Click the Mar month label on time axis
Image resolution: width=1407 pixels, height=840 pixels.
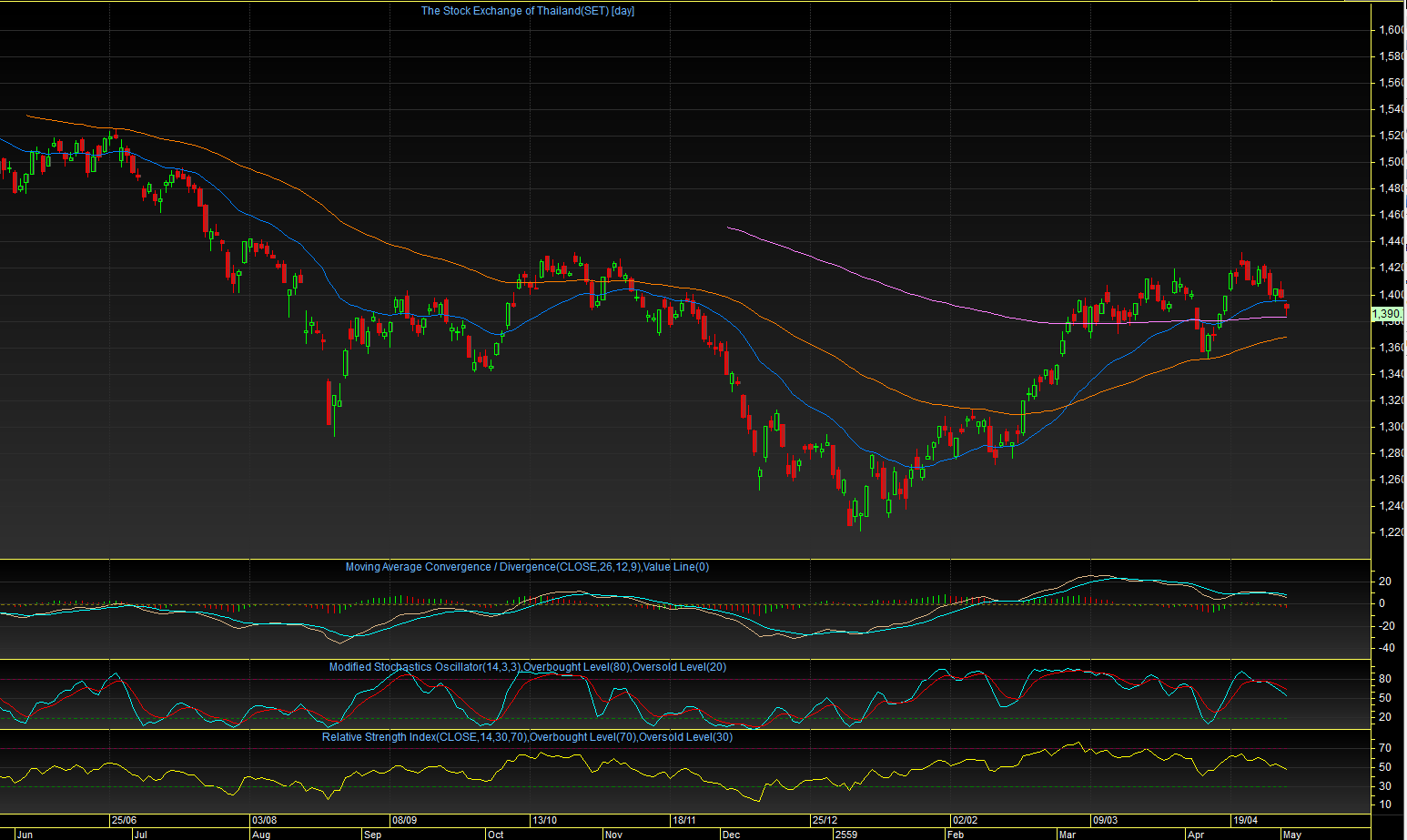pyautogui.click(x=1067, y=835)
